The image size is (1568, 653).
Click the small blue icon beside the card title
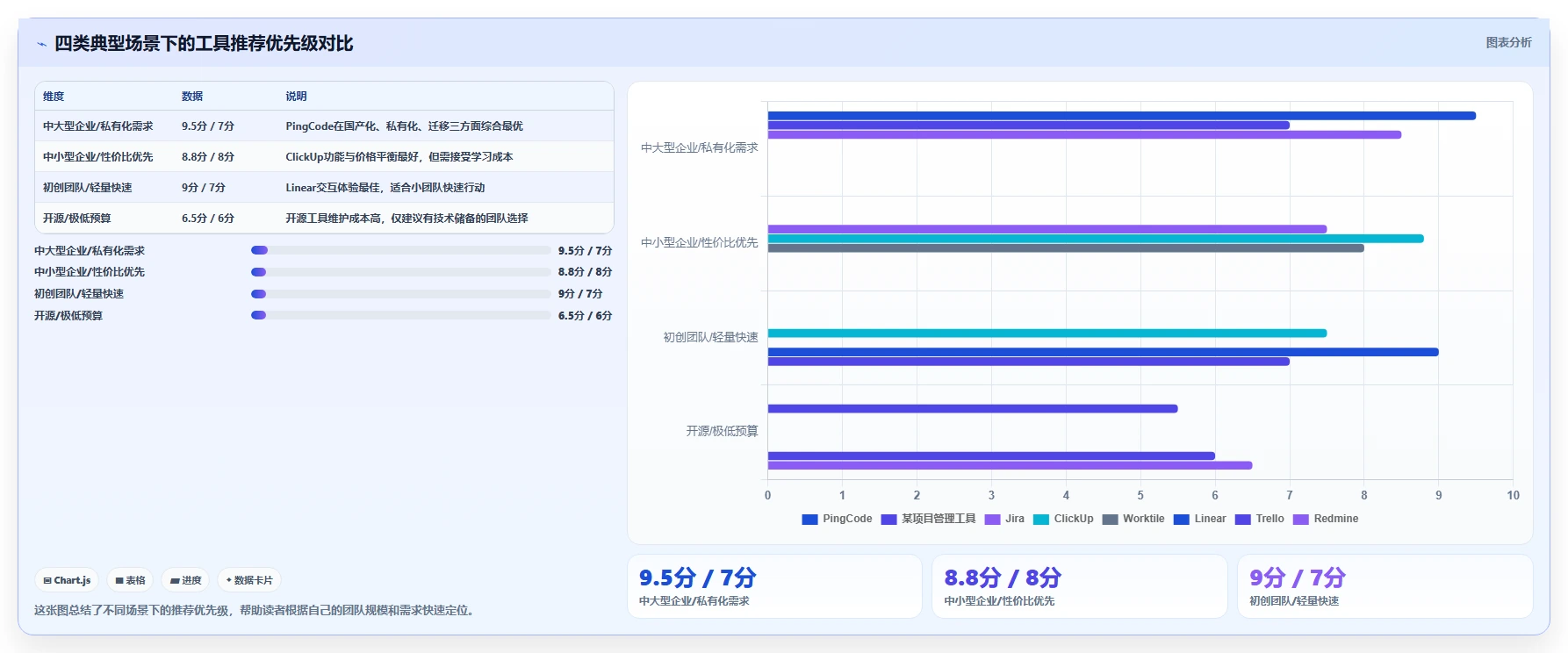point(41,44)
